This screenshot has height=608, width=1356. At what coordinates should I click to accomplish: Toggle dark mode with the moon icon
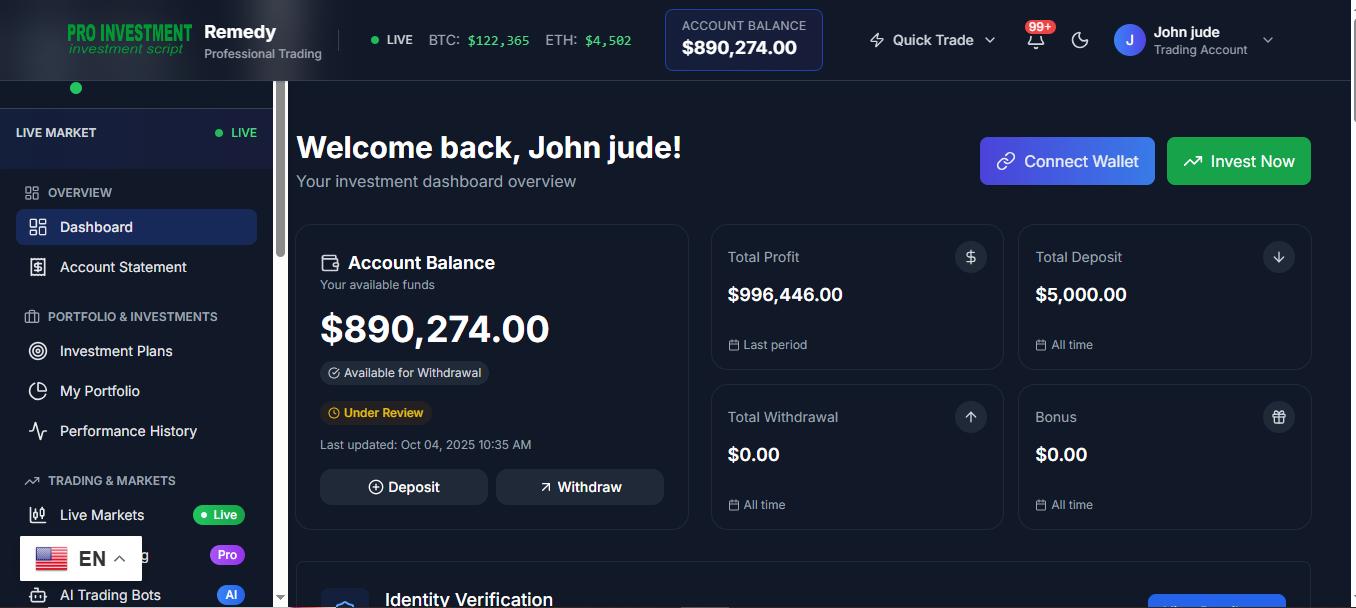[x=1080, y=39]
